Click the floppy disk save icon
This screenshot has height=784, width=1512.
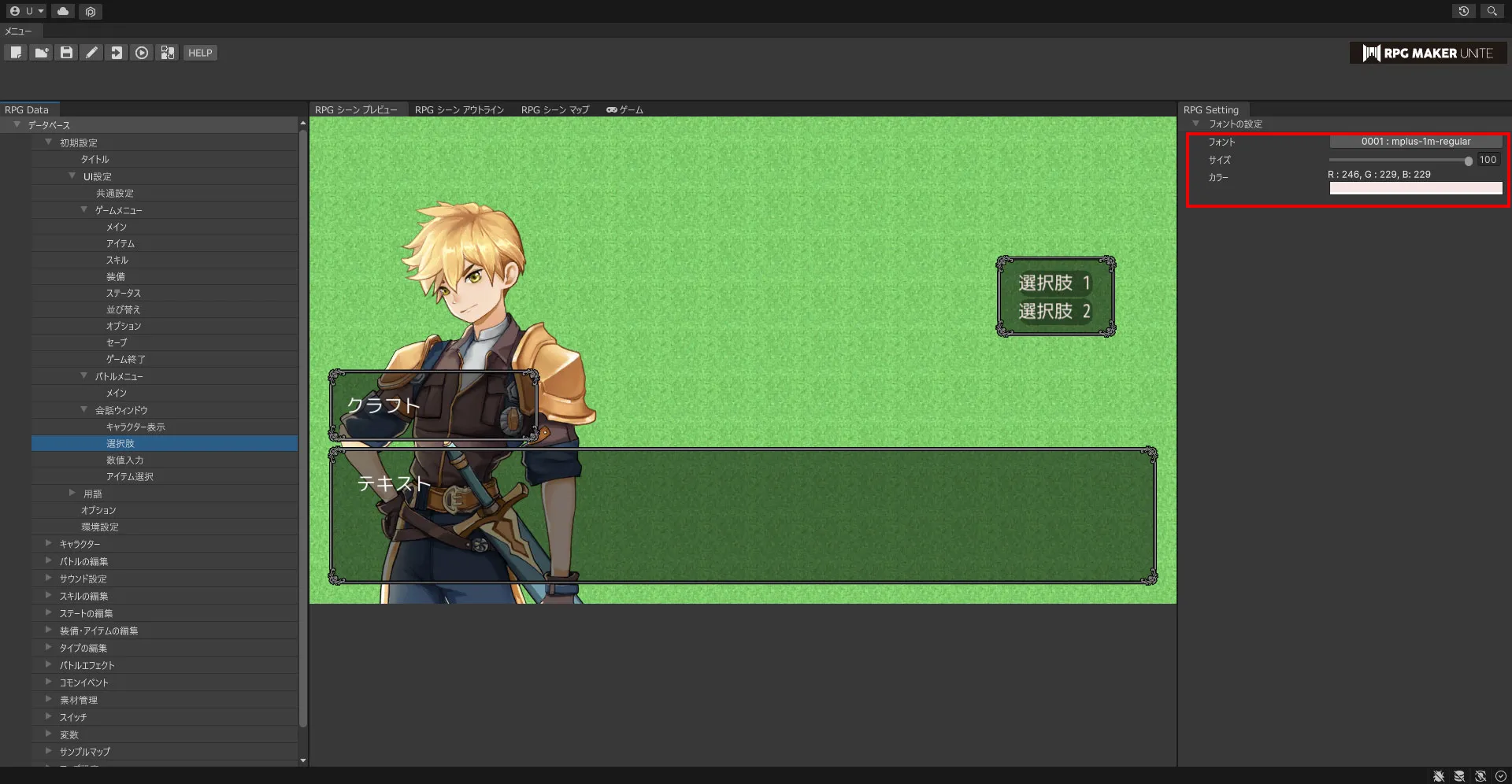[x=66, y=53]
